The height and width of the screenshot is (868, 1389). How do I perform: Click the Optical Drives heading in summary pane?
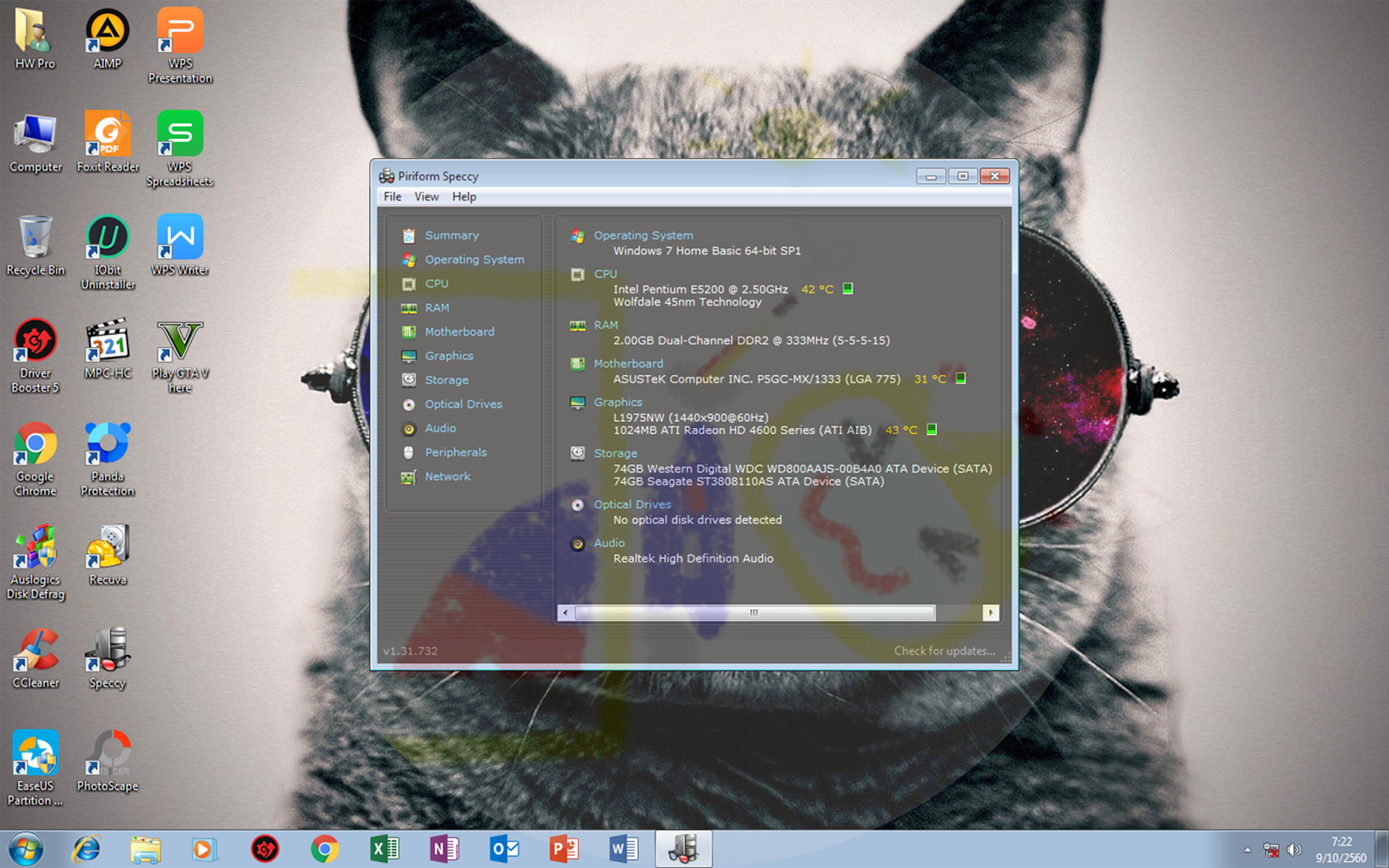[632, 505]
